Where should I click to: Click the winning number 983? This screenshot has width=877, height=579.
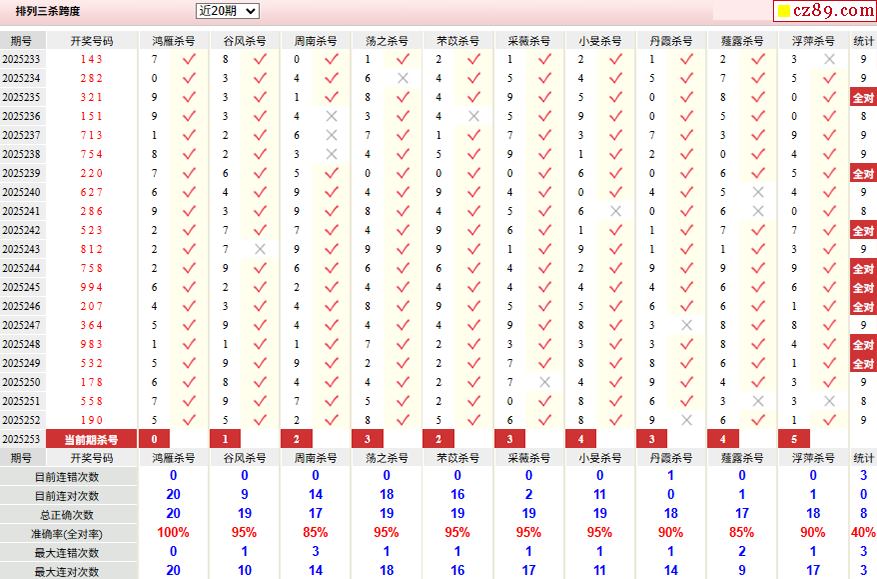(91, 344)
